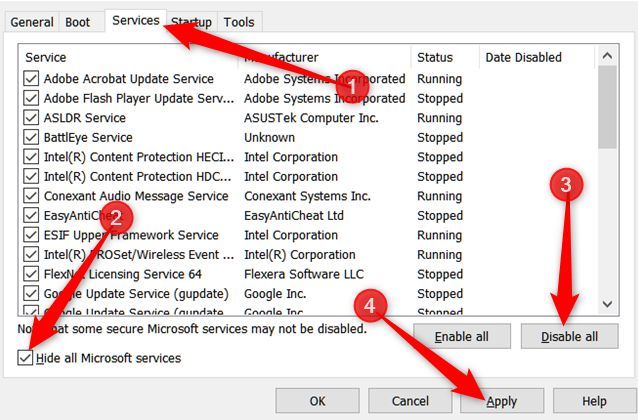Switch to the General tab
The width and height of the screenshot is (638, 420).
(32, 22)
